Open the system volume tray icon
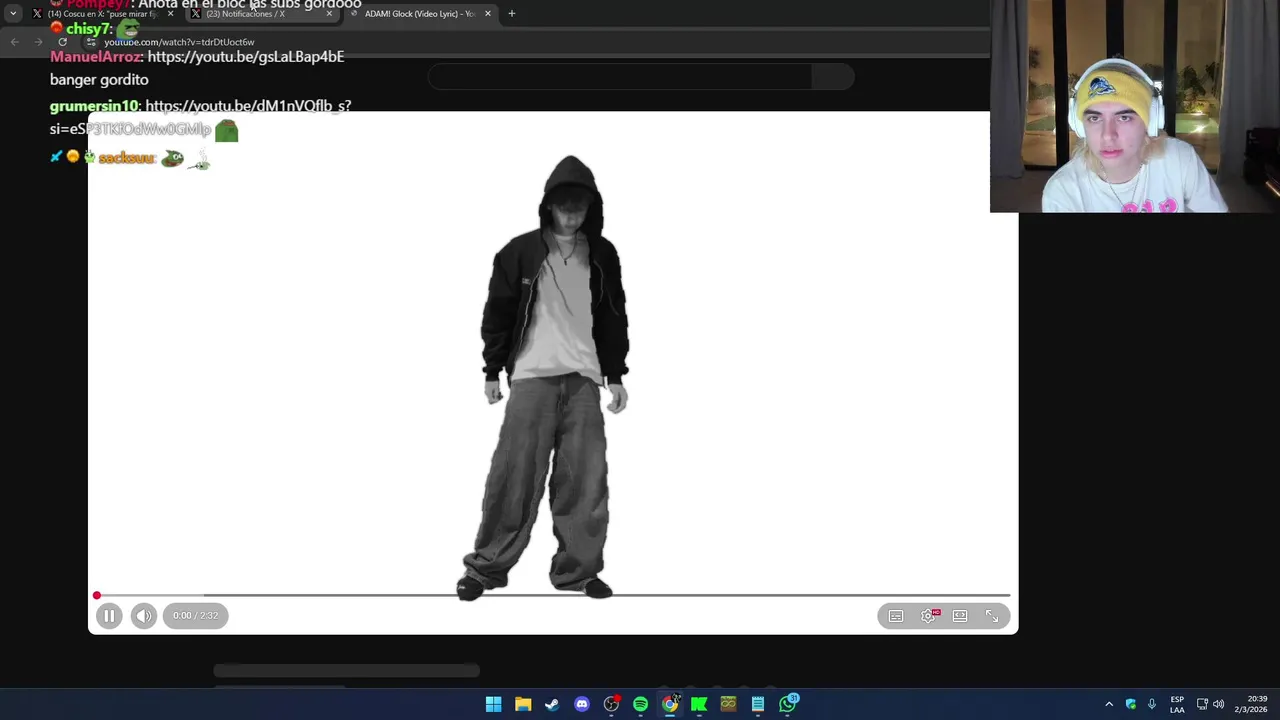The width and height of the screenshot is (1280, 720). click(1218, 704)
